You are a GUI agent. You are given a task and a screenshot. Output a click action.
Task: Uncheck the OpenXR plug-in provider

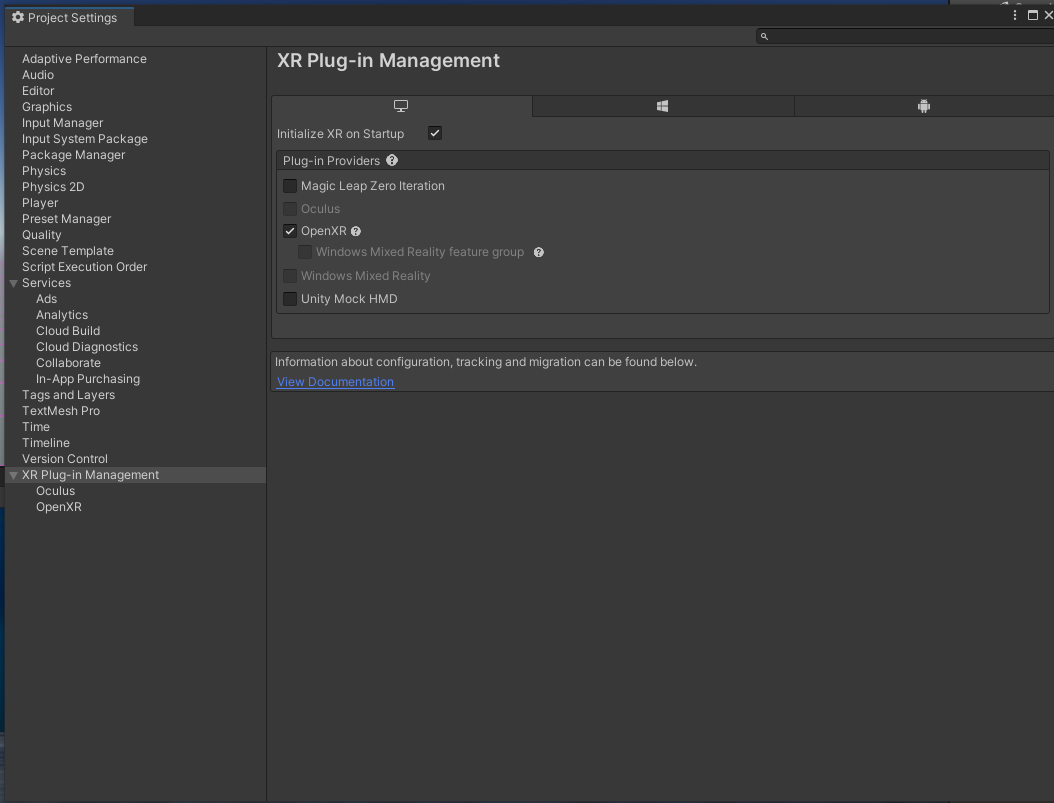click(x=290, y=231)
